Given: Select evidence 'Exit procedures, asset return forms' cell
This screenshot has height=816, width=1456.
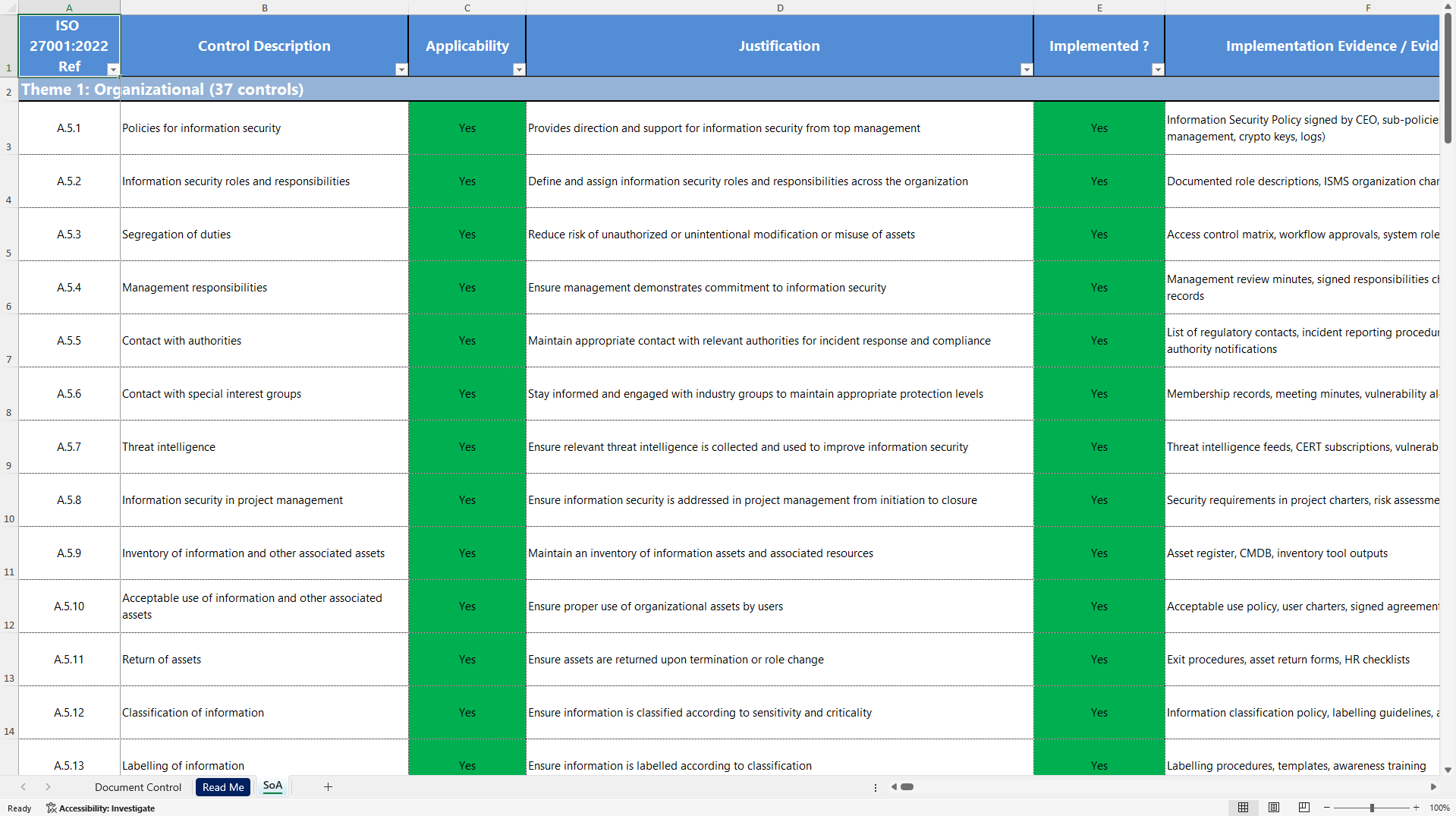Looking at the screenshot, I should [1302, 660].
